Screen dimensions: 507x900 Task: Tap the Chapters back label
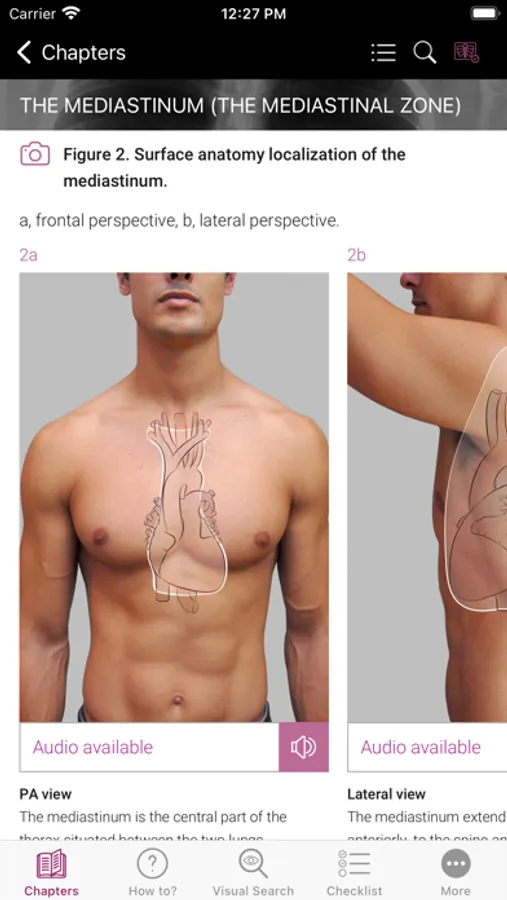(83, 53)
